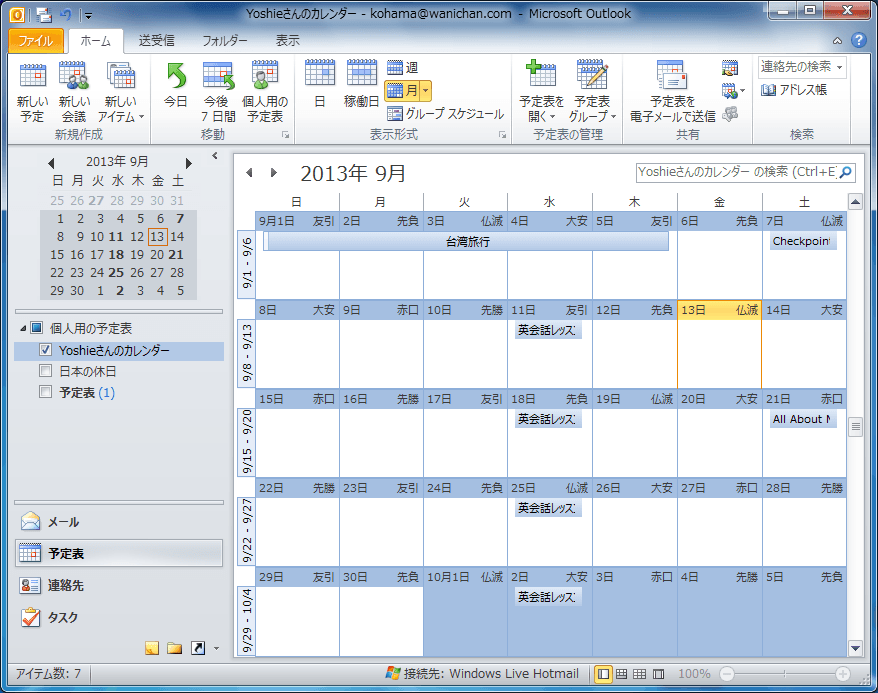Viewport: 878px width, 693px height.
Task: Click share calendar icon in 共有 group
Action: tap(730, 68)
